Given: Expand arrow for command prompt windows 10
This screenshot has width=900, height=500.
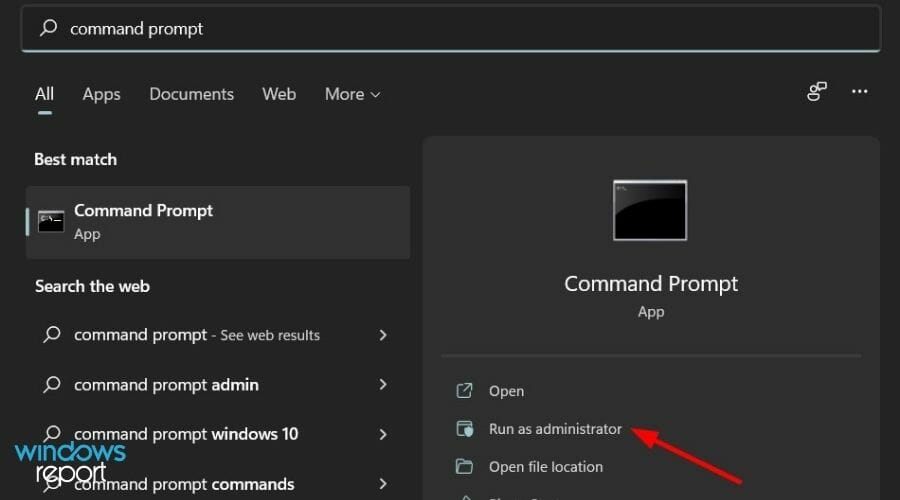Looking at the screenshot, I should pos(383,434).
